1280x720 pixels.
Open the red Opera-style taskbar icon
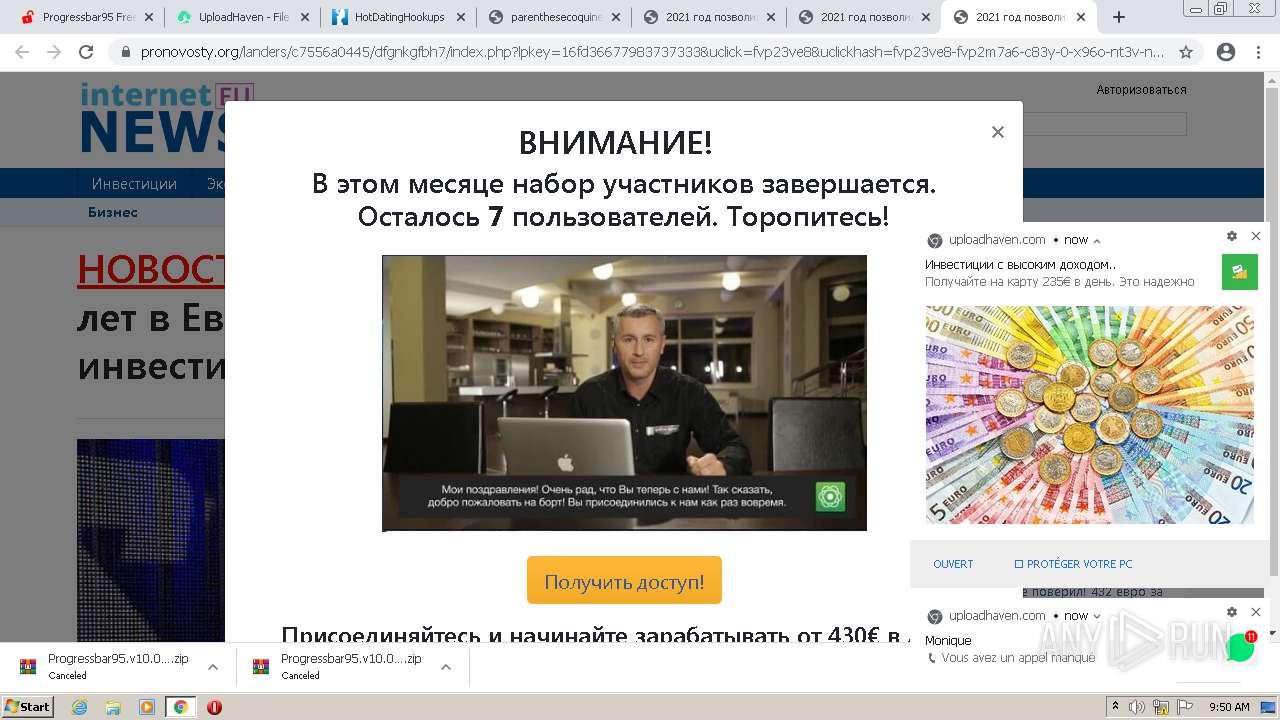[x=214, y=707]
